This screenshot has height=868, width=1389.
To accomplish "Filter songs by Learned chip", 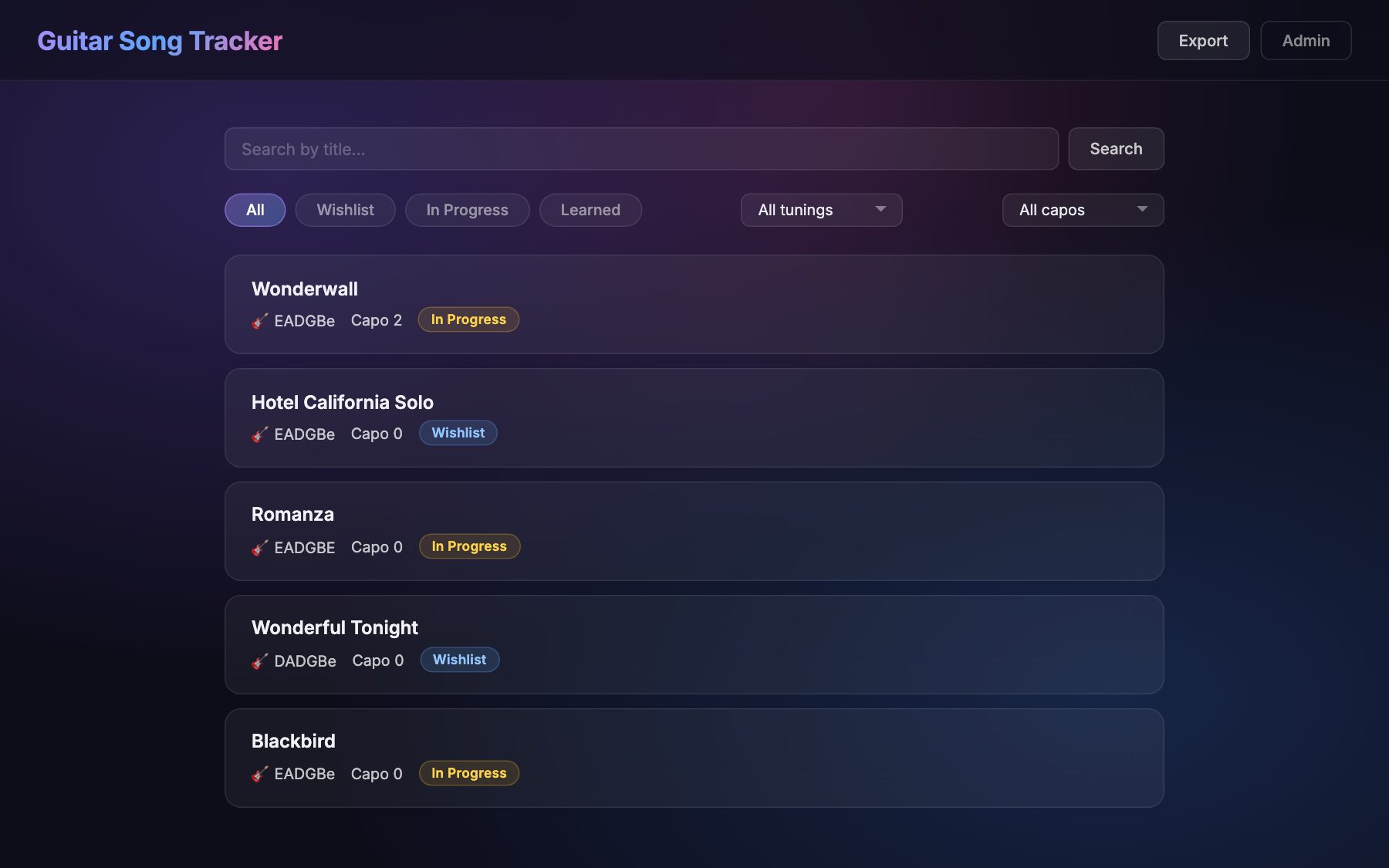I will pos(590,210).
